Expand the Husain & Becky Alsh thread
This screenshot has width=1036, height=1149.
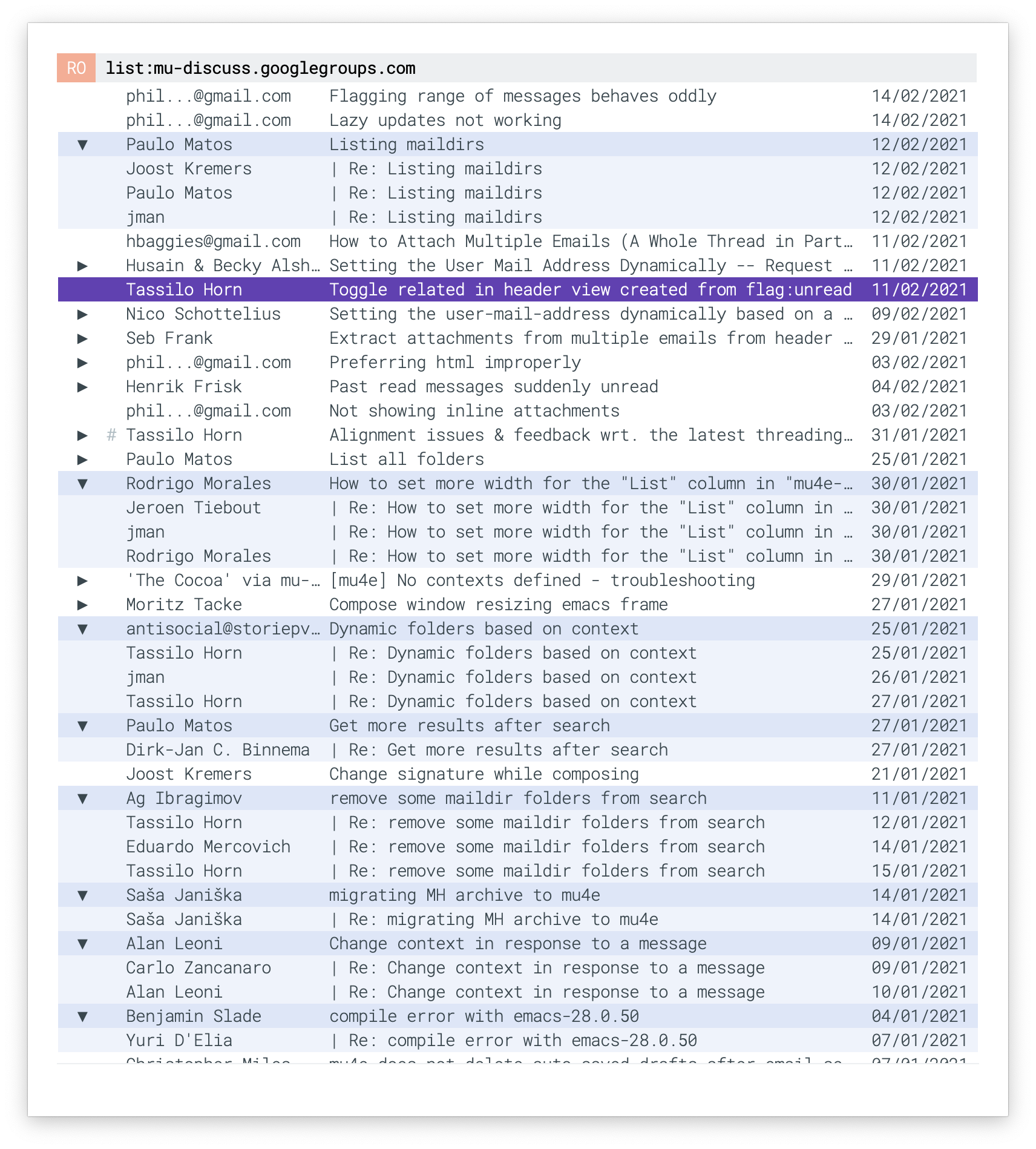point(83,266)
